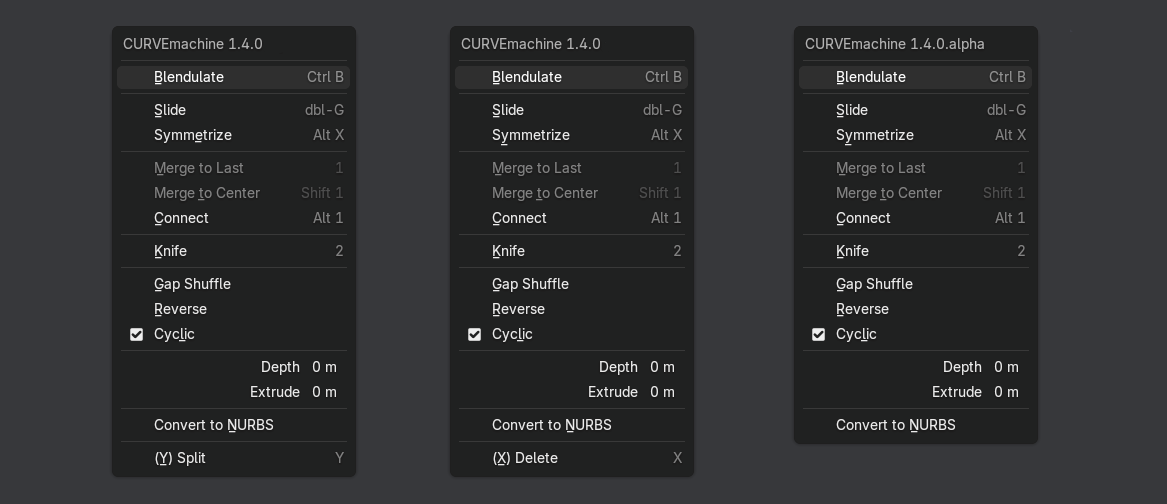Toggle Cyclic checkbox in left menu
This screenshot has height=504, width=1167.
[136, 334]
